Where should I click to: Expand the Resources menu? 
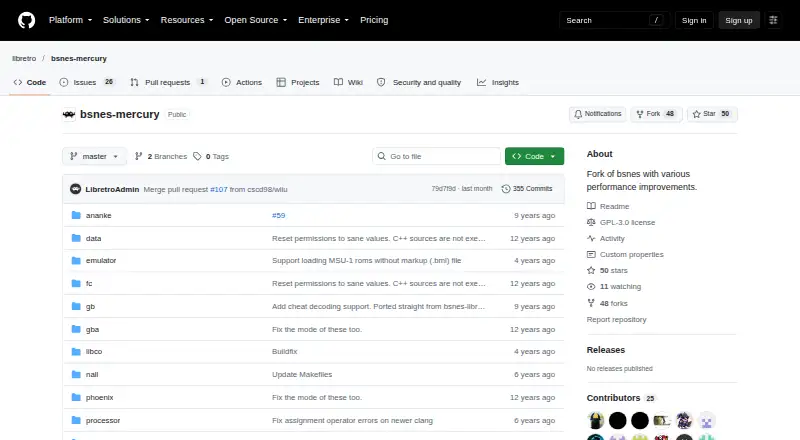187,20
